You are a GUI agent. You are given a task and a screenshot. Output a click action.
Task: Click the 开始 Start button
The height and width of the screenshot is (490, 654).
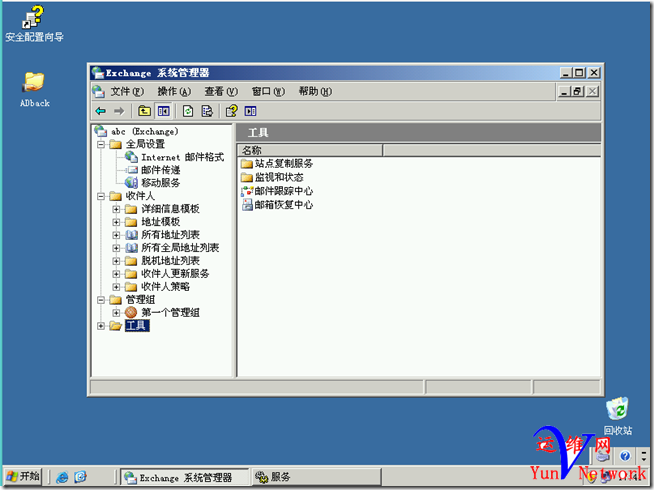(x=23, y=476)
